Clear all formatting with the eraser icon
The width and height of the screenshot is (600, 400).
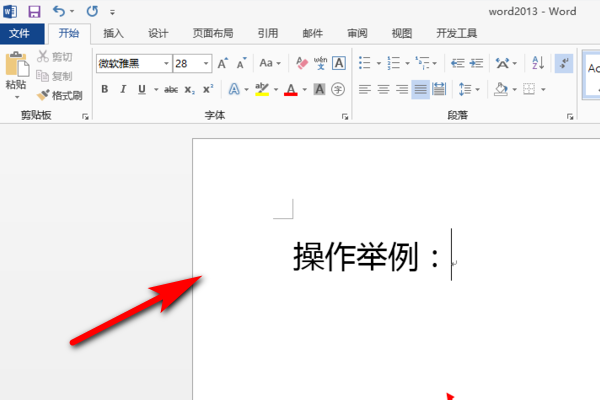302,63
